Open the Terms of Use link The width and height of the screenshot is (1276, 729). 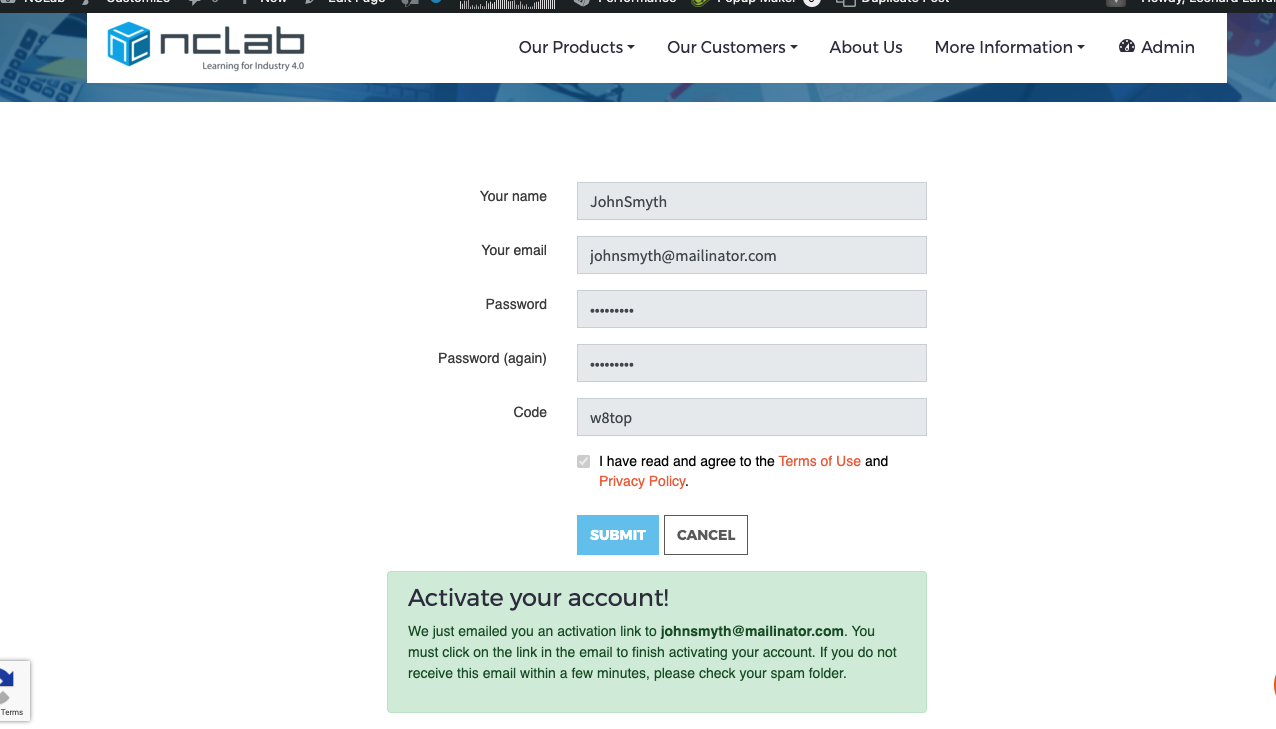(x=819, y=461)
